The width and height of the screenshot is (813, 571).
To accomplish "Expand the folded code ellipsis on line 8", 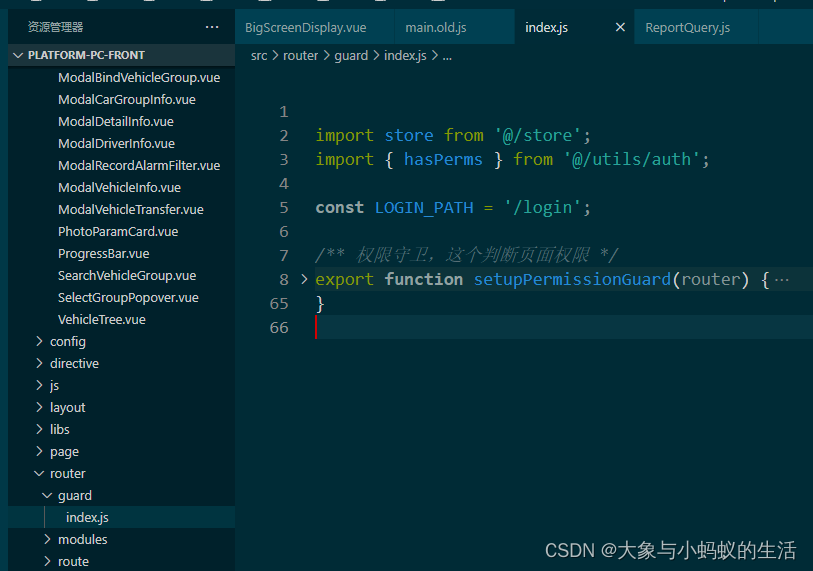I will click(781, 280).
